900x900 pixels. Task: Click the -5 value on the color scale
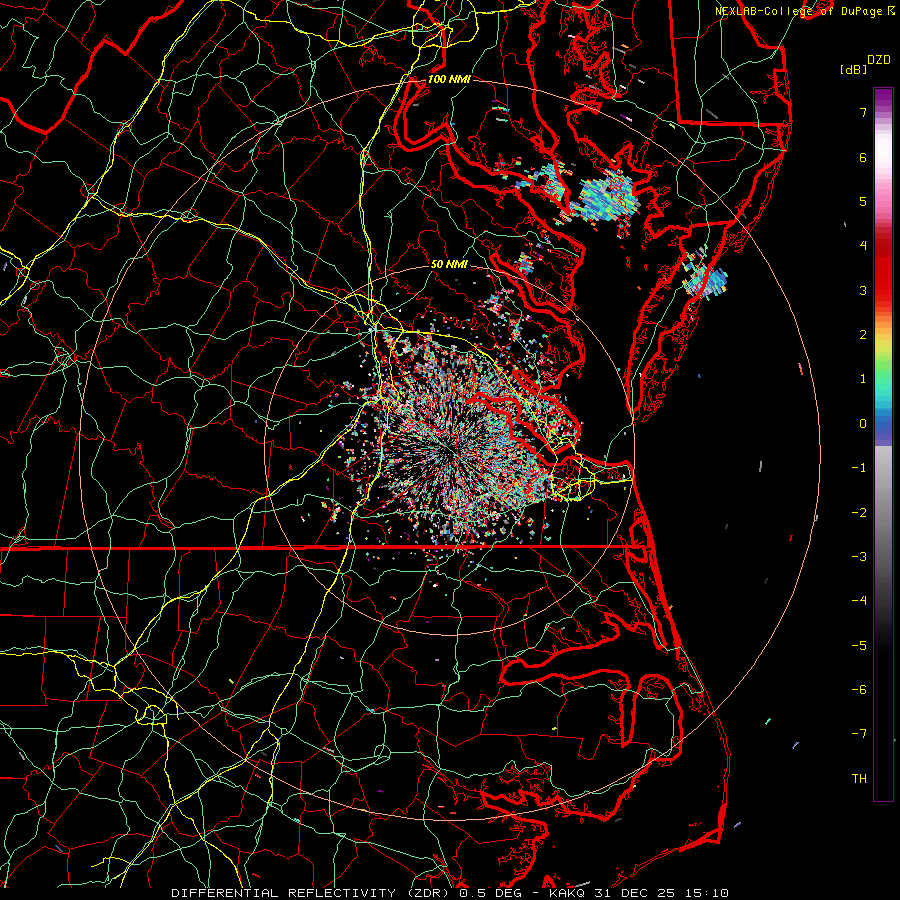[859, 646]
